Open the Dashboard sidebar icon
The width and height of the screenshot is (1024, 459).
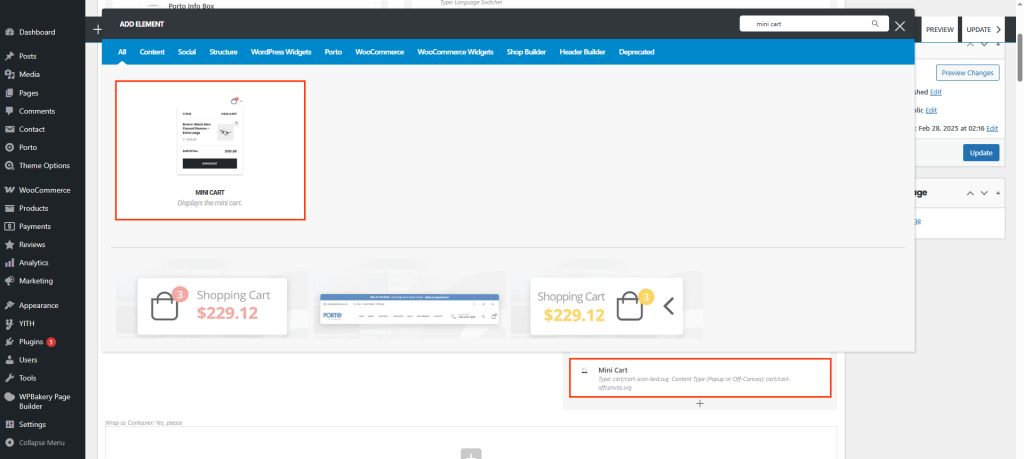9,32
